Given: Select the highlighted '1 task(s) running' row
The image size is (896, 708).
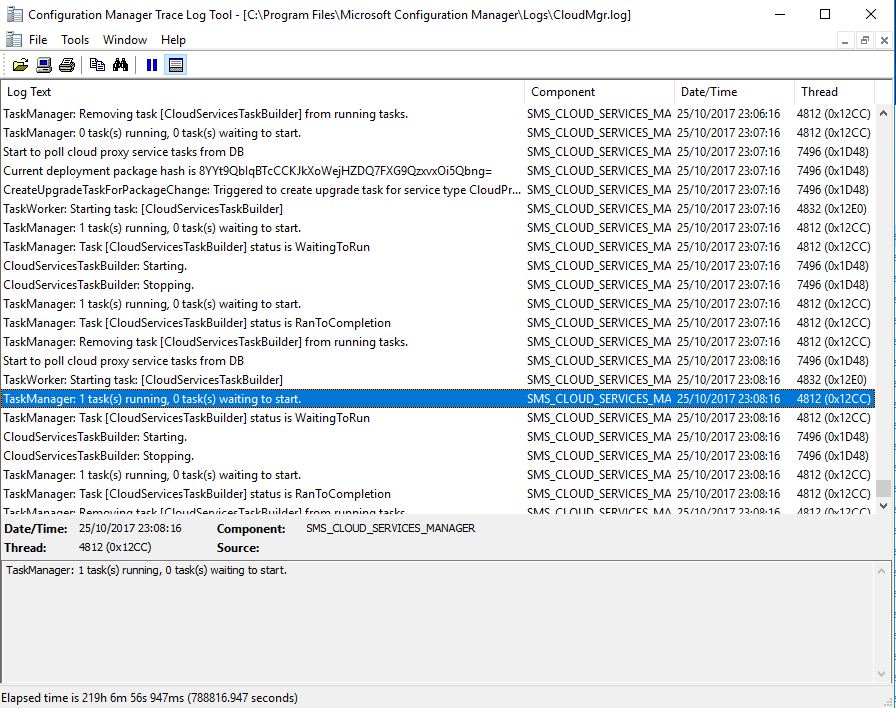Looking at the screenshot, I should [x=438, y=399].
